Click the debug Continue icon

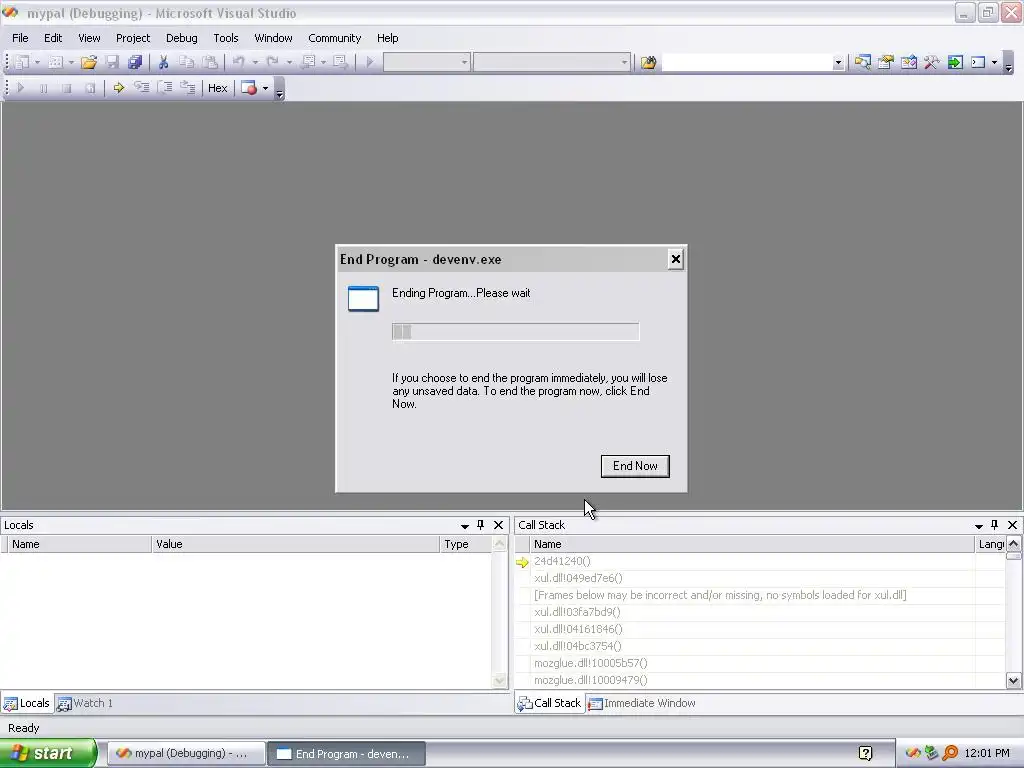tap(20, 88)
